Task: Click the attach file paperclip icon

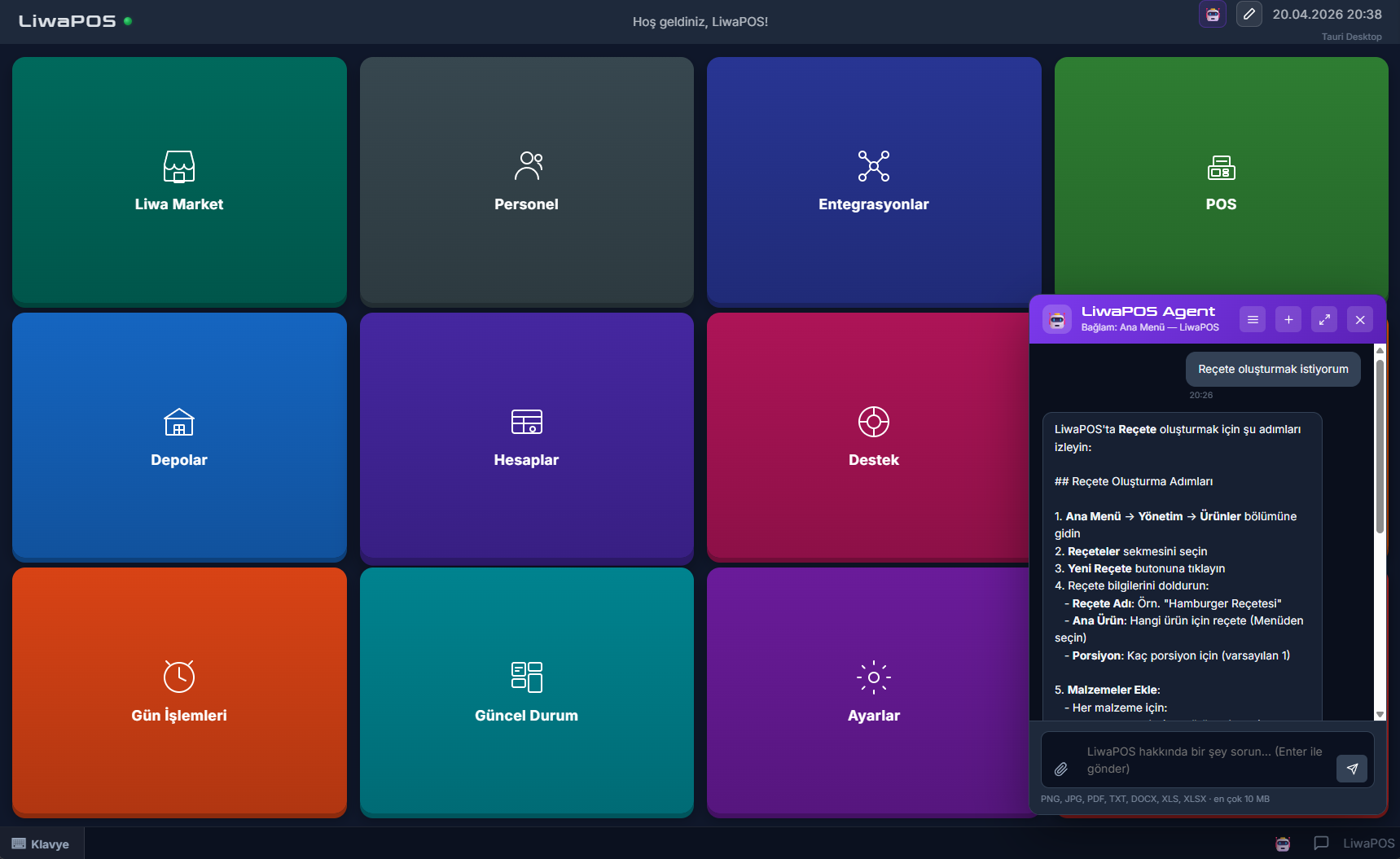Action: (1061, 769)
